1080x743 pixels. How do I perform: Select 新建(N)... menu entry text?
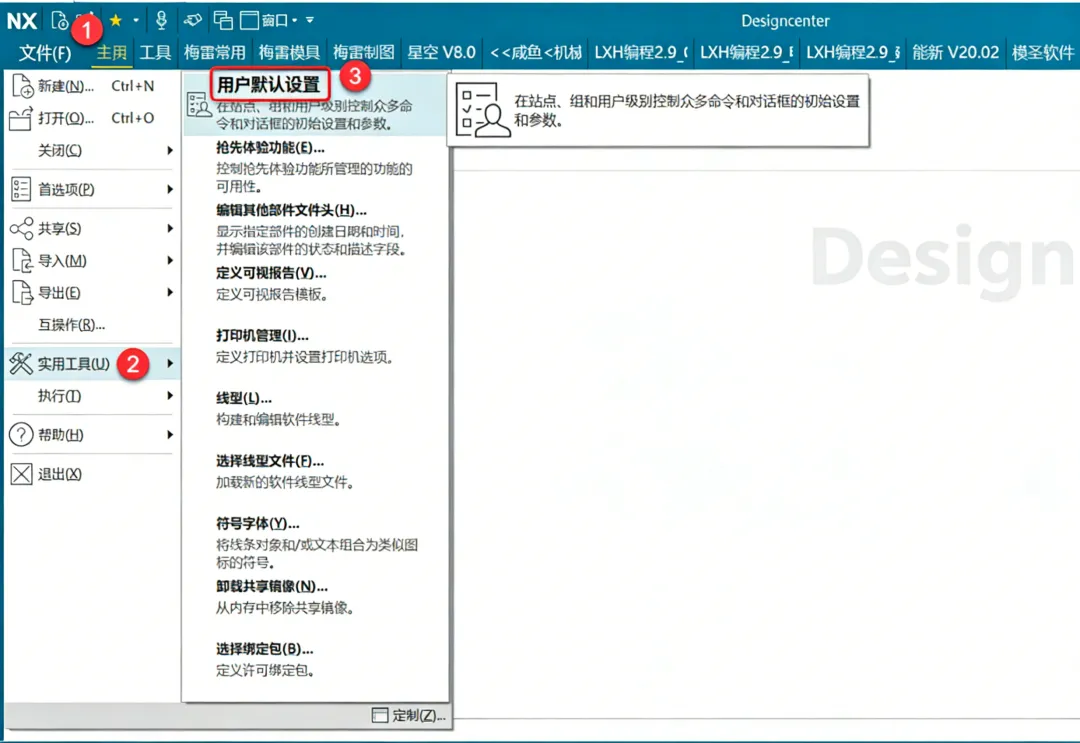pos(66,87)
